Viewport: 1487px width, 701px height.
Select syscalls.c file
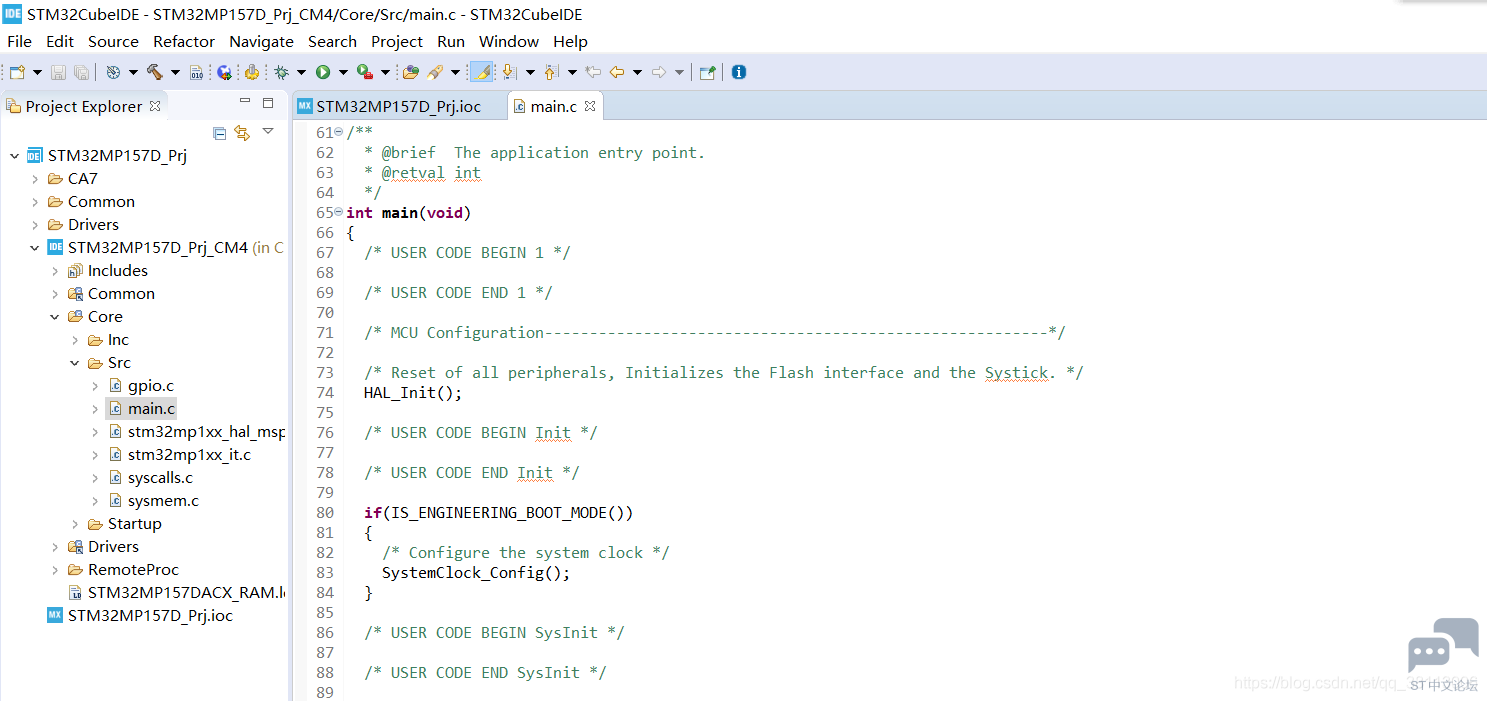(x=160, y=478)
